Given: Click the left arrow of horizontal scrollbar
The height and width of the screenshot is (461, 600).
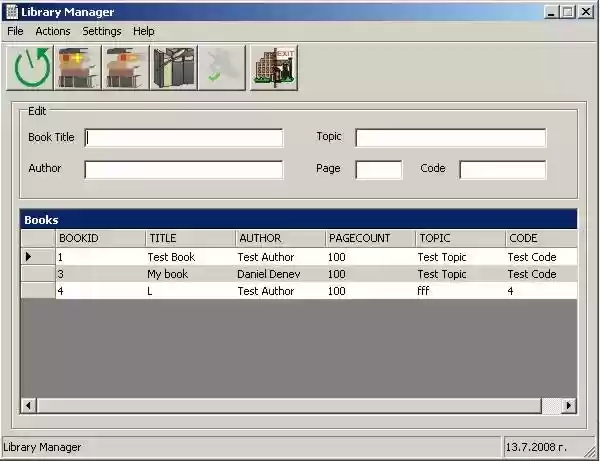Looking at the screenshot, I should [28, 406].
